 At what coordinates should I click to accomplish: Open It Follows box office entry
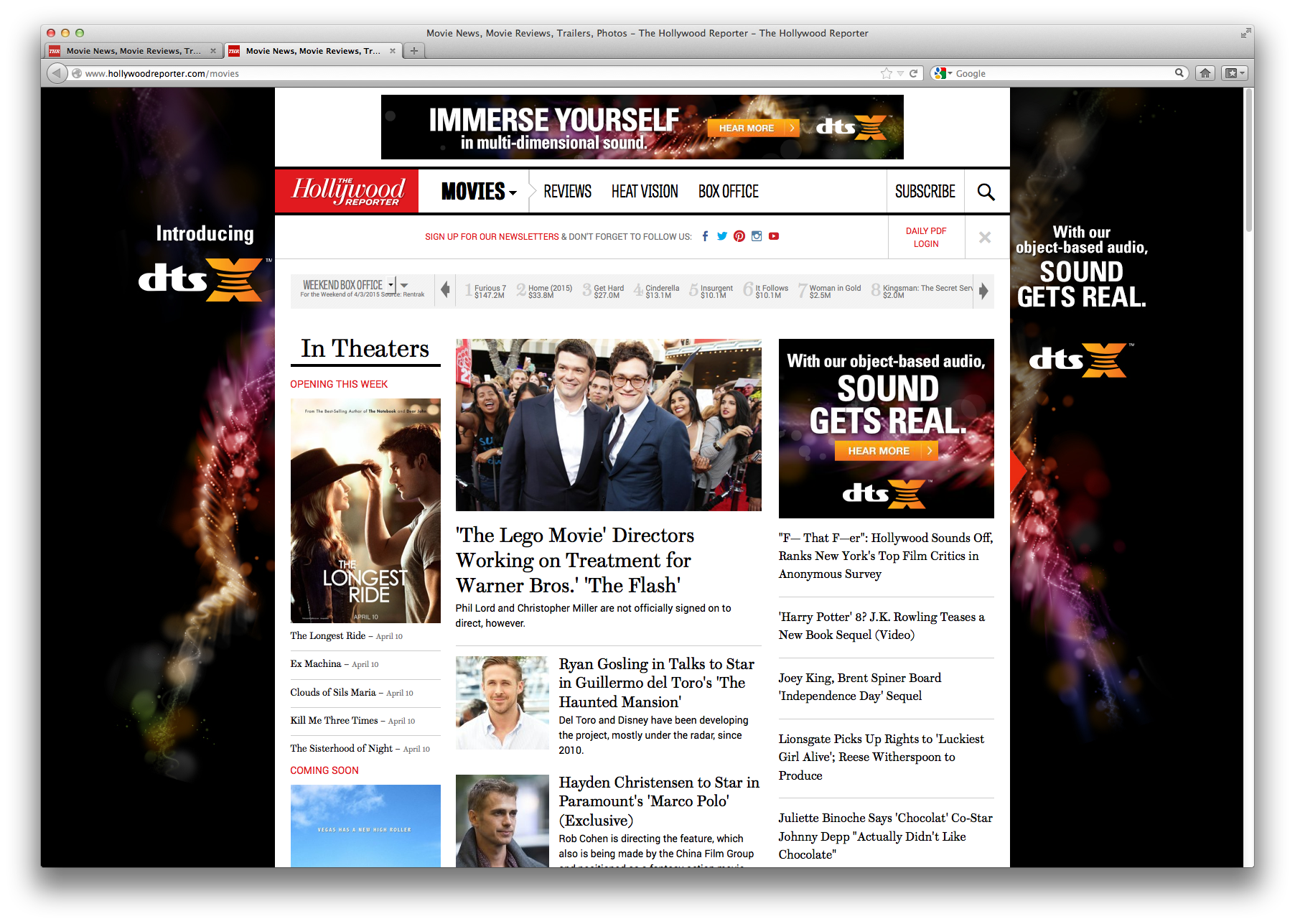pos(766,291)
